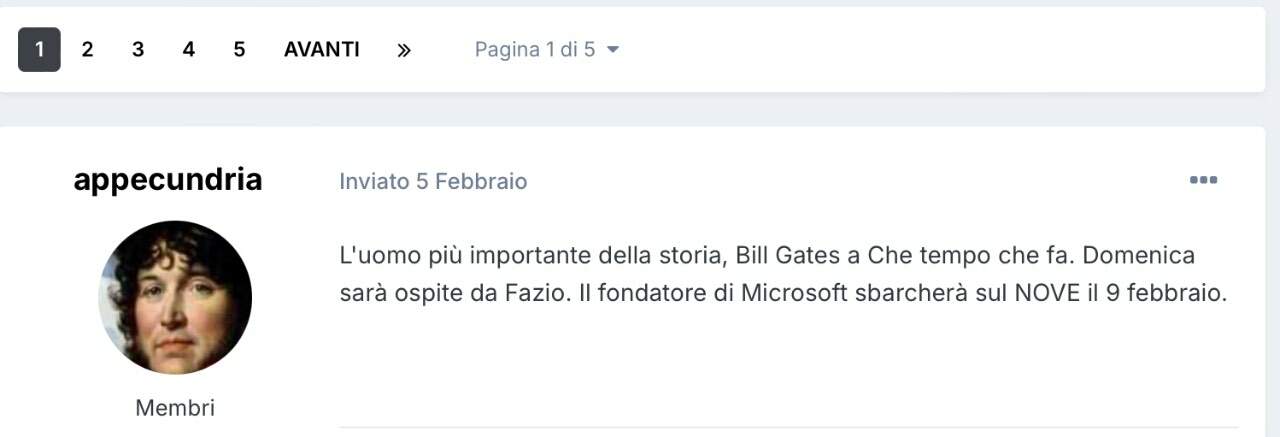Go to page 2 of the thread
Viewport: 1280px width, 437px height.
(x=88, y=50)
